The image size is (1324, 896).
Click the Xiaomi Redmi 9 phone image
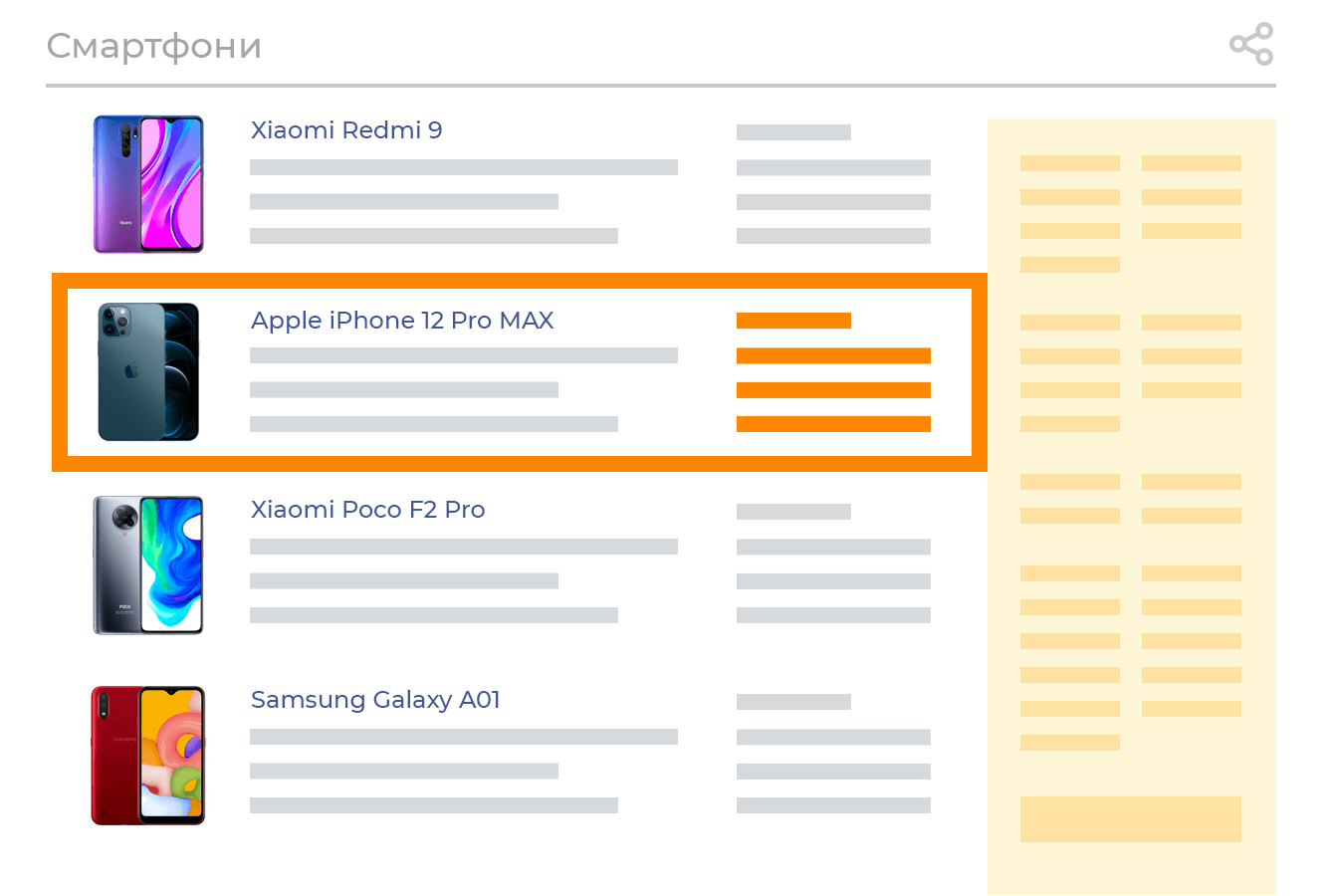click(x=148, y=184)
